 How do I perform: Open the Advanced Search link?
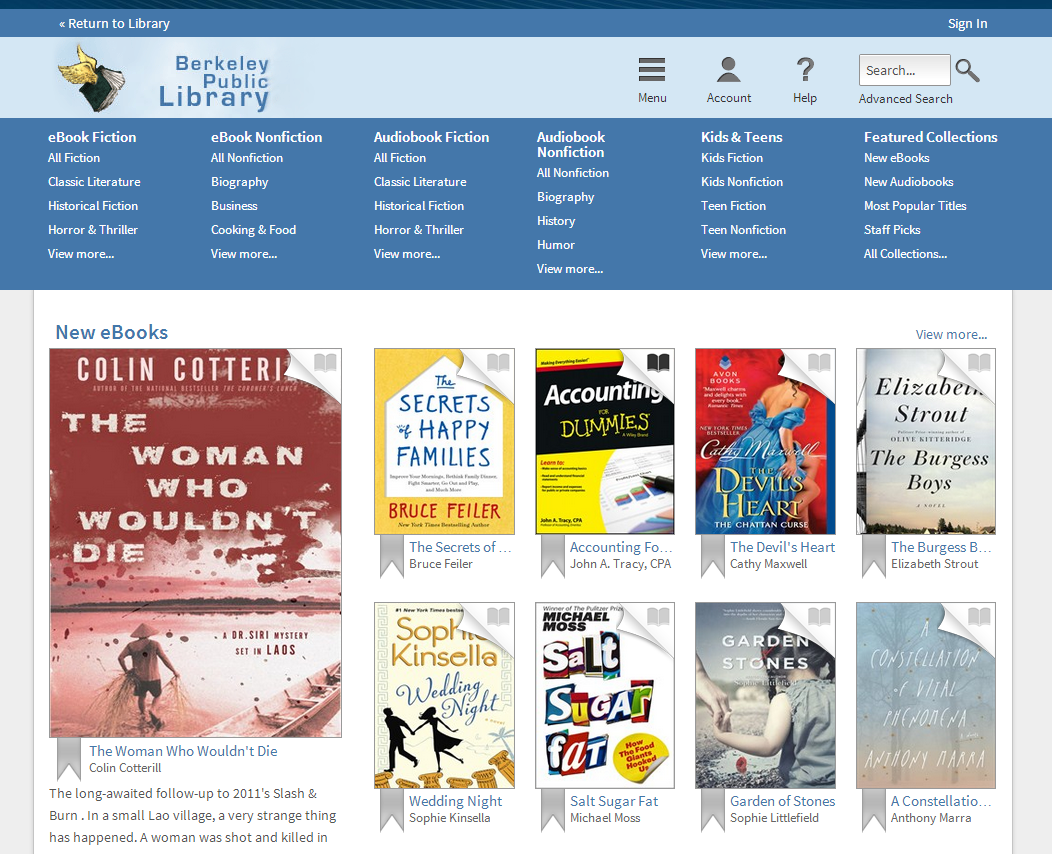click(906, 99)
